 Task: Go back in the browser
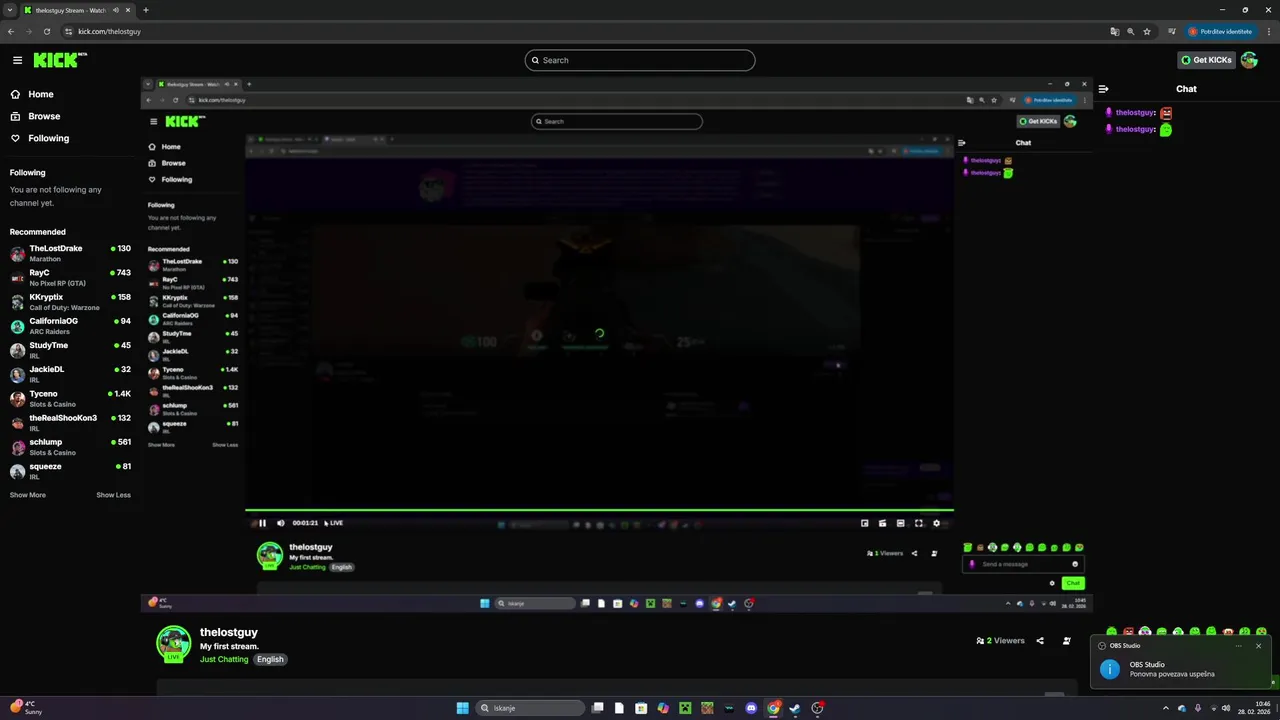pos(11,31)
